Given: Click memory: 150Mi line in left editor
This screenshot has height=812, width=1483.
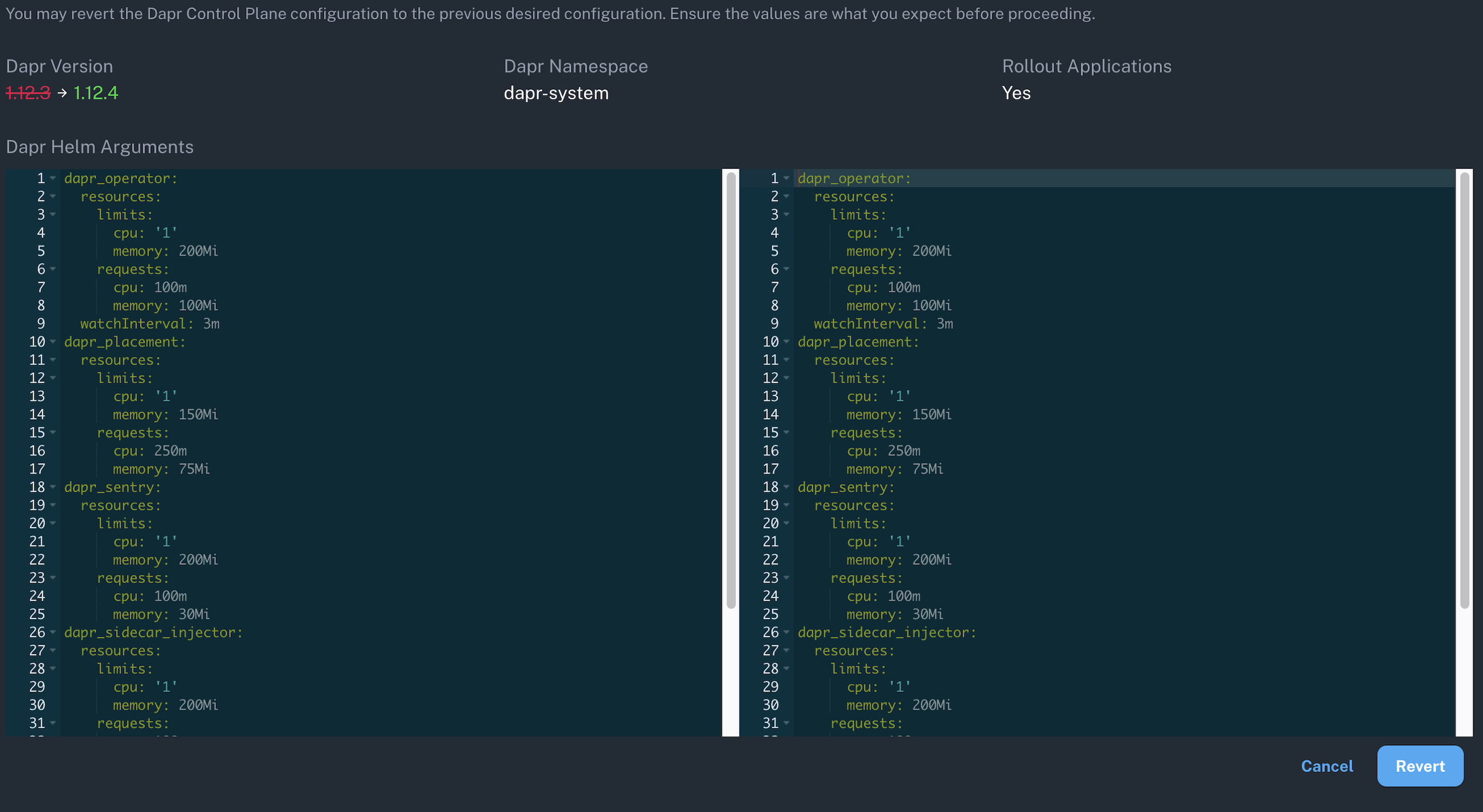Looking at the screenshot, I should coord(165,415).
